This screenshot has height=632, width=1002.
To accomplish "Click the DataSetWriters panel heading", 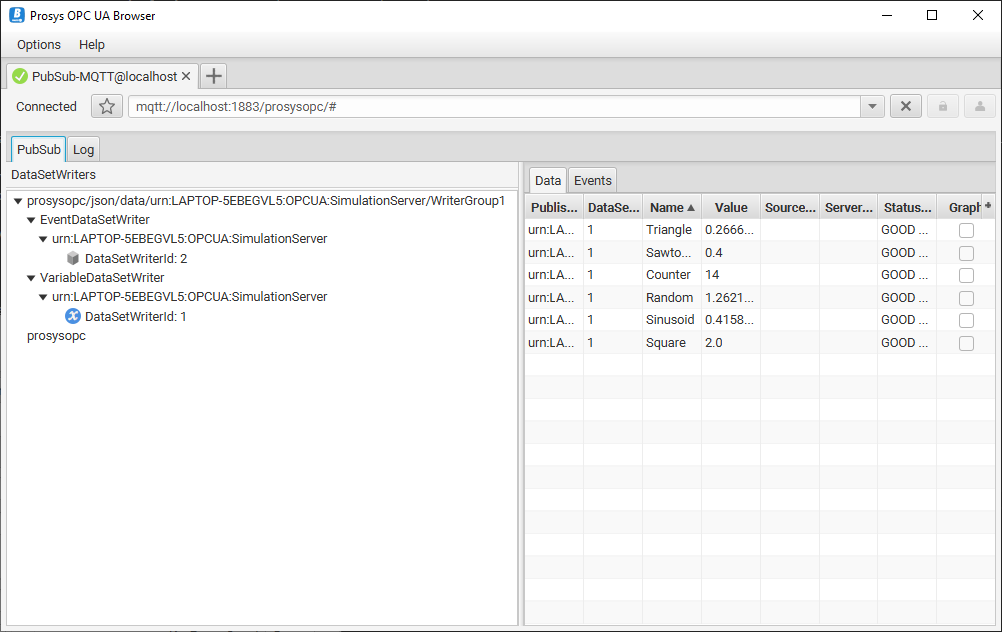I will (54, 174).
